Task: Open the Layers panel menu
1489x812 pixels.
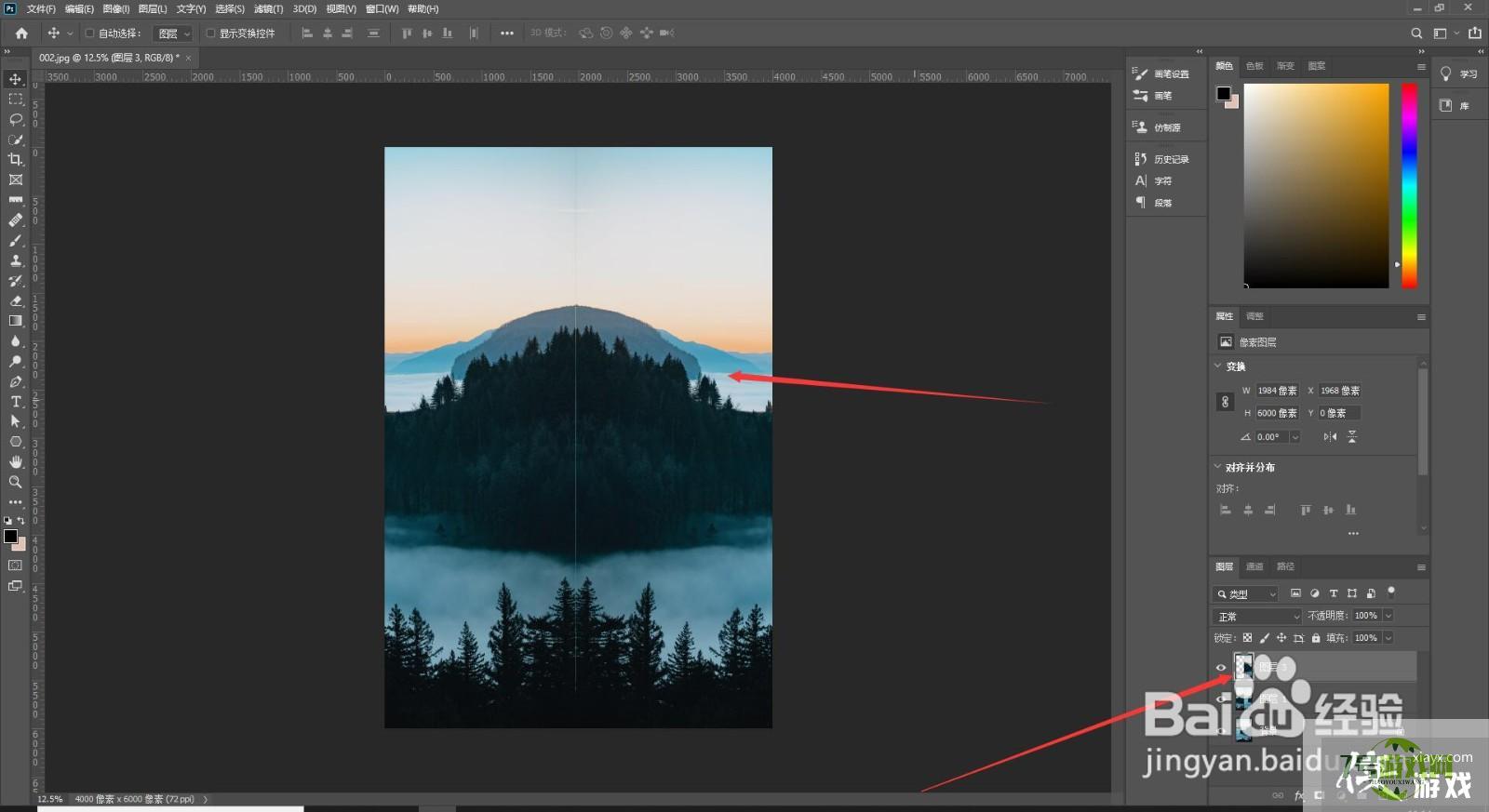Action: click(x=1421, y=566)
